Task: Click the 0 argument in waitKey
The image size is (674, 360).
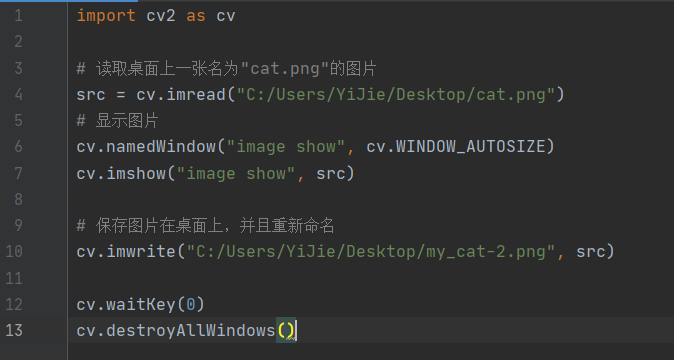Action: tap(190, 305)
